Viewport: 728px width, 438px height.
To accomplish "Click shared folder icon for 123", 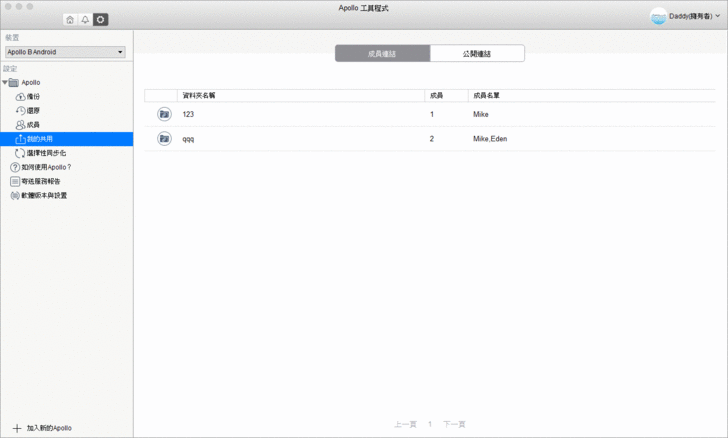I will pyautogui.click(x=164, y=115).
